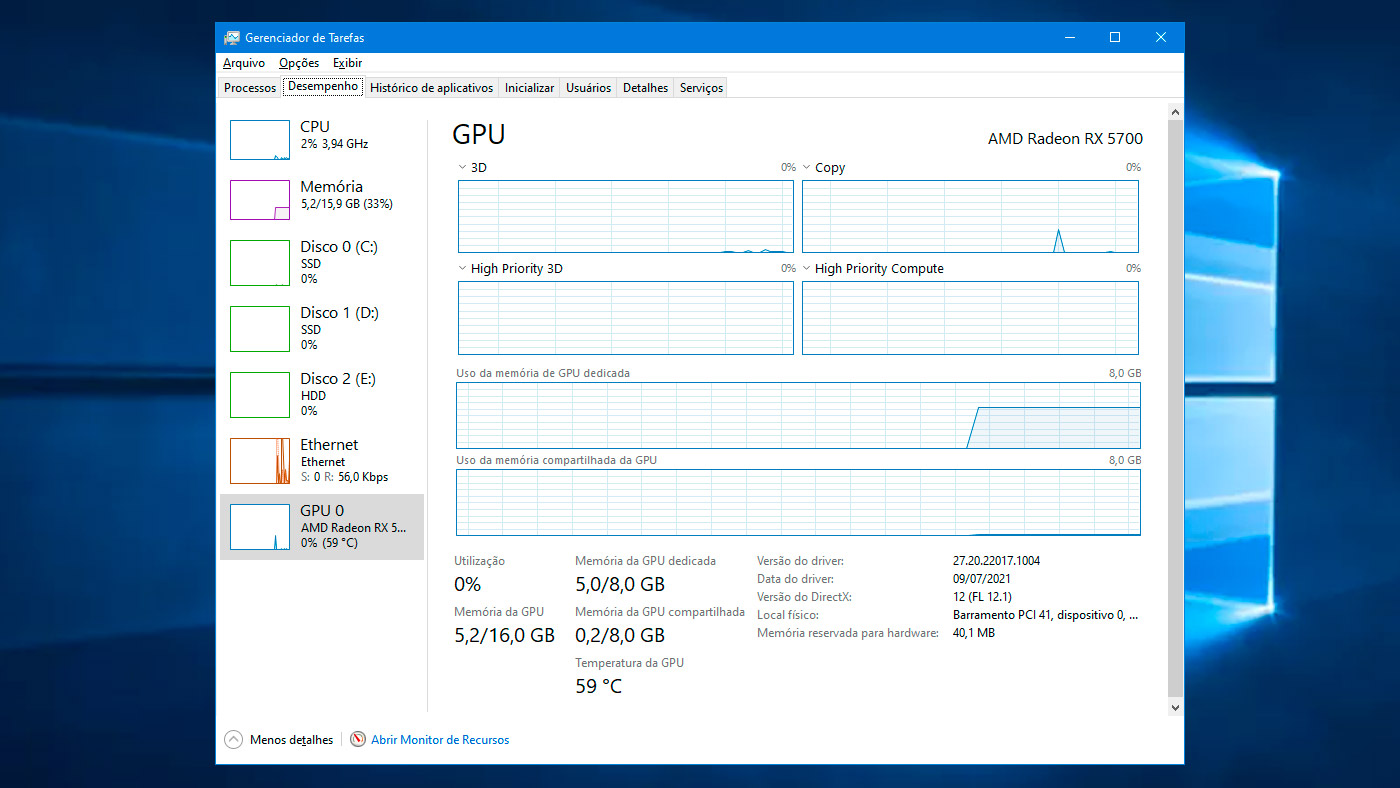1400x788 pixels.
Task: Click the scrollbar down arrow
Action: tap(1175, 707)
